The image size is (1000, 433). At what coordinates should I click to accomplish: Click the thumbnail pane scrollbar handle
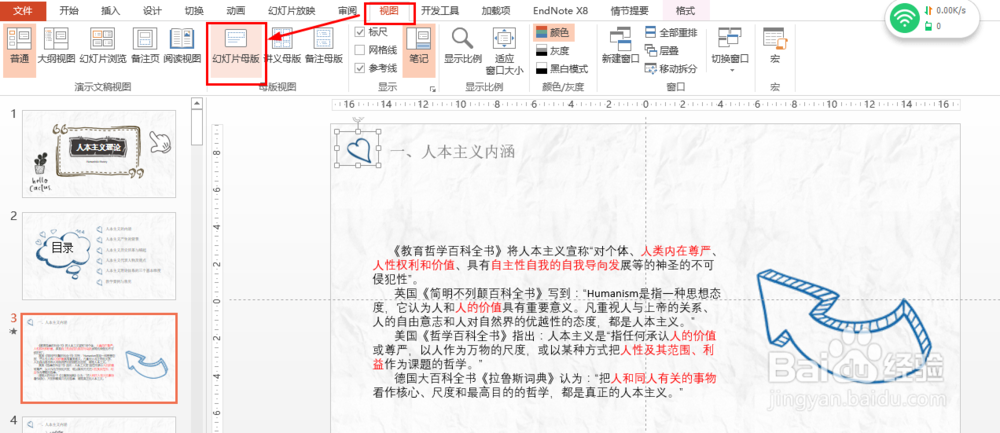(x=197, y=126)
